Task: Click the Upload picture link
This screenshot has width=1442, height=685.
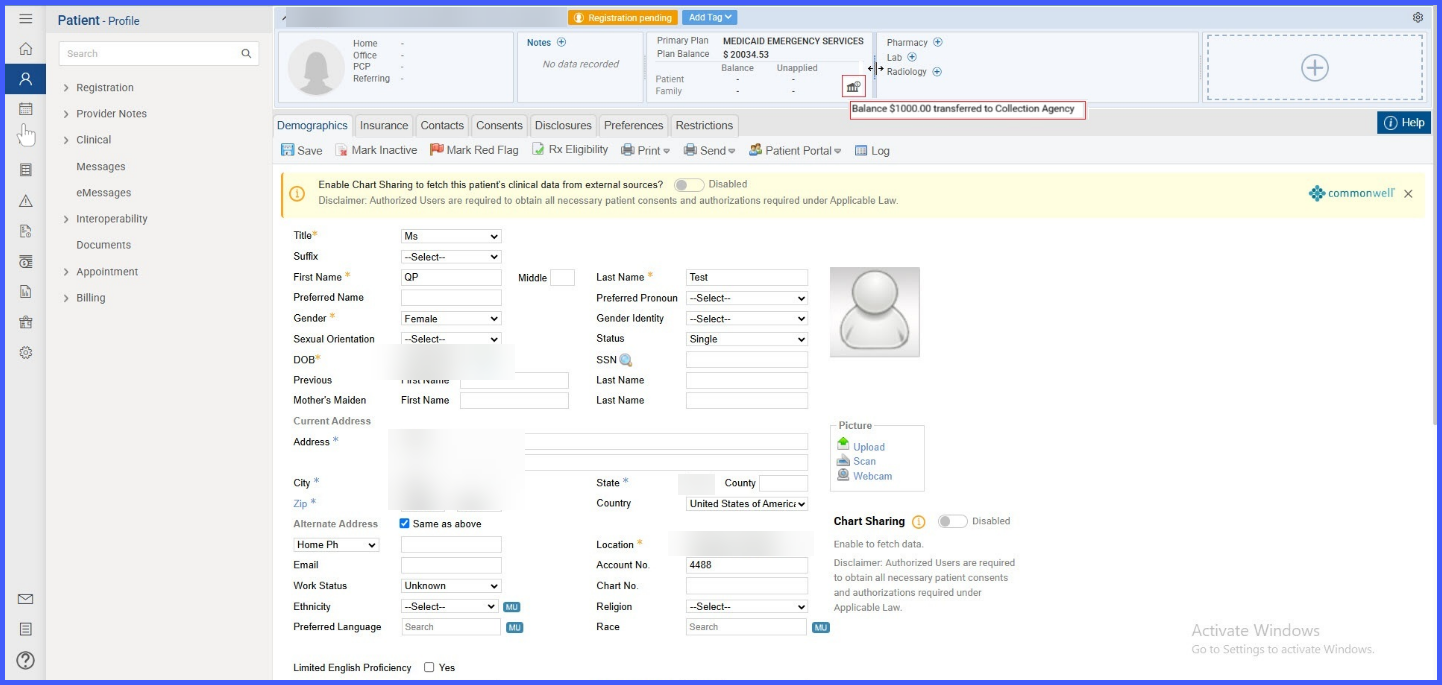Action: pos(868,447)
